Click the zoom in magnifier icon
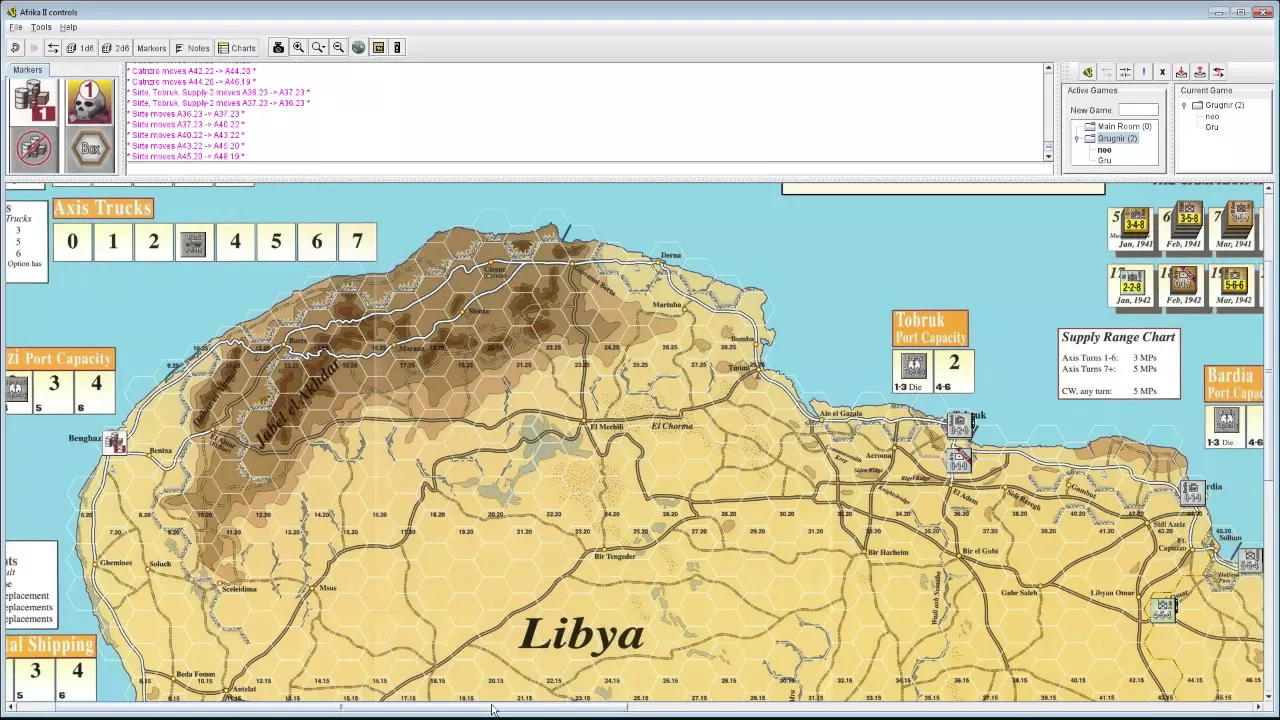The image size is (1280, 720). pyautogui.click(x=299, y=48)
